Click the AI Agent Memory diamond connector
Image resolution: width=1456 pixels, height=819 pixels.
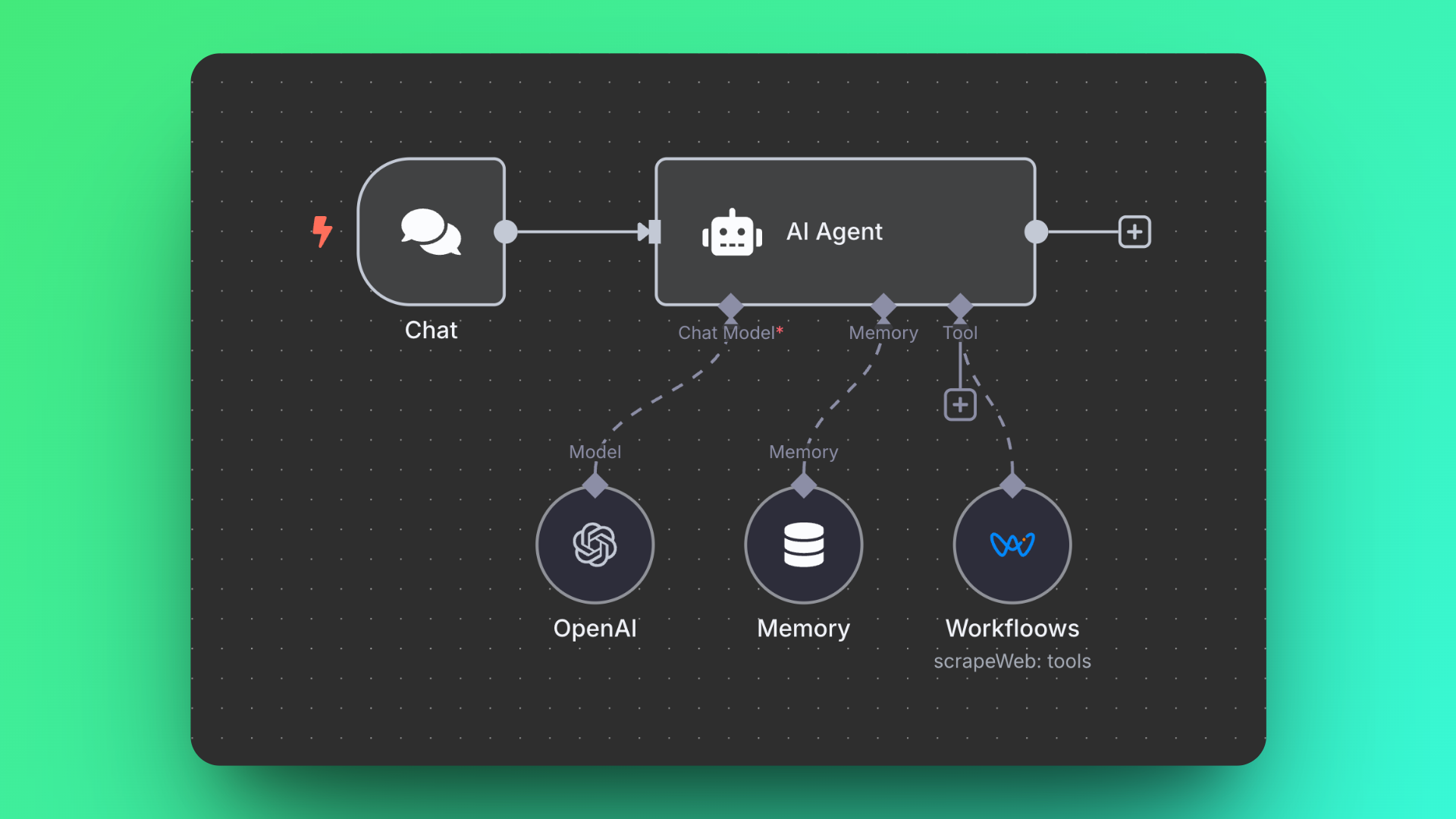[x=883, y=306]
